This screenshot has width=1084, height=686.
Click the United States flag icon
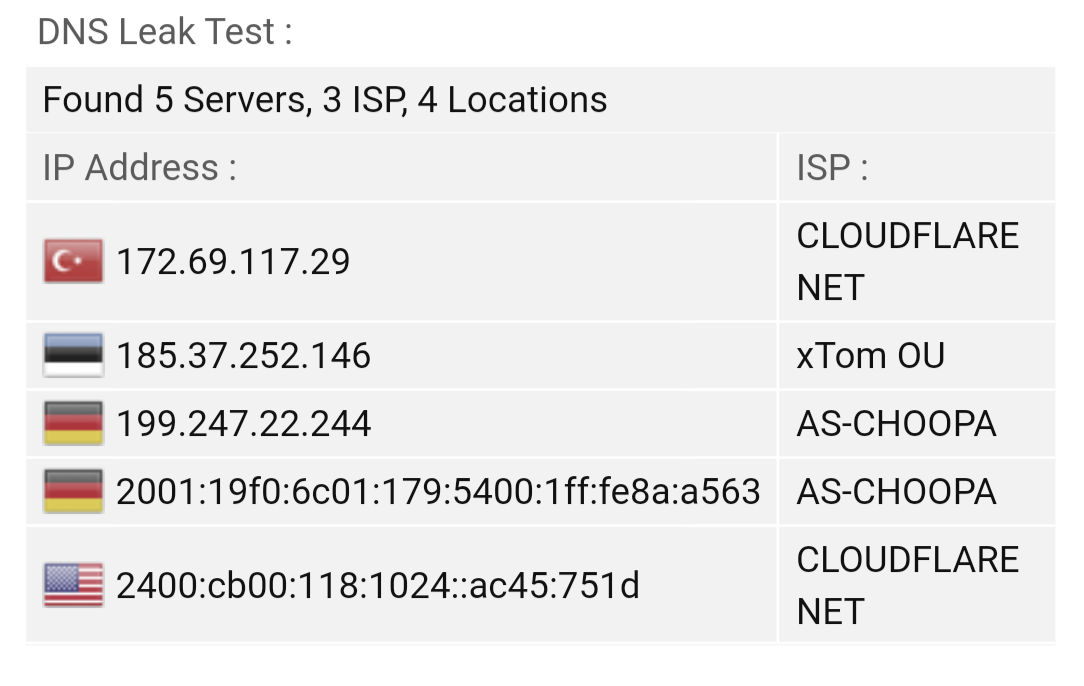pyautogui.click(x=73, y=585)
